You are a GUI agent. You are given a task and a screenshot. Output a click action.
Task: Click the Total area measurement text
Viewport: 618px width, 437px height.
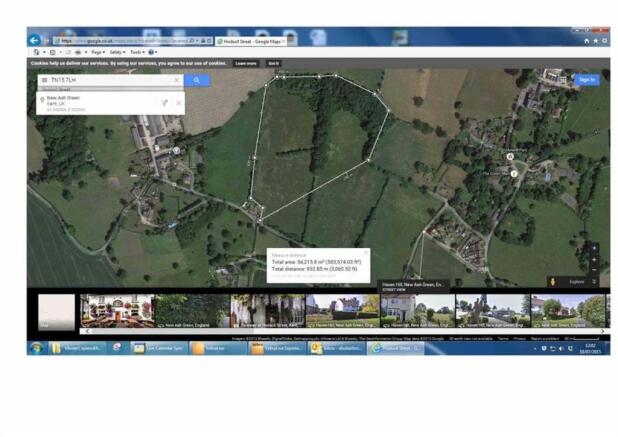coord(316,262)
